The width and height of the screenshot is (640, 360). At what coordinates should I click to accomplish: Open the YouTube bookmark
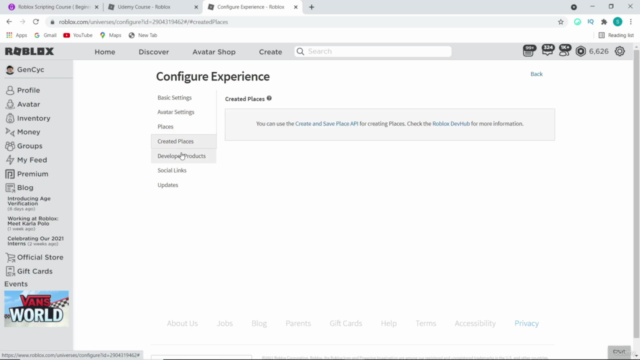point(78,36)
